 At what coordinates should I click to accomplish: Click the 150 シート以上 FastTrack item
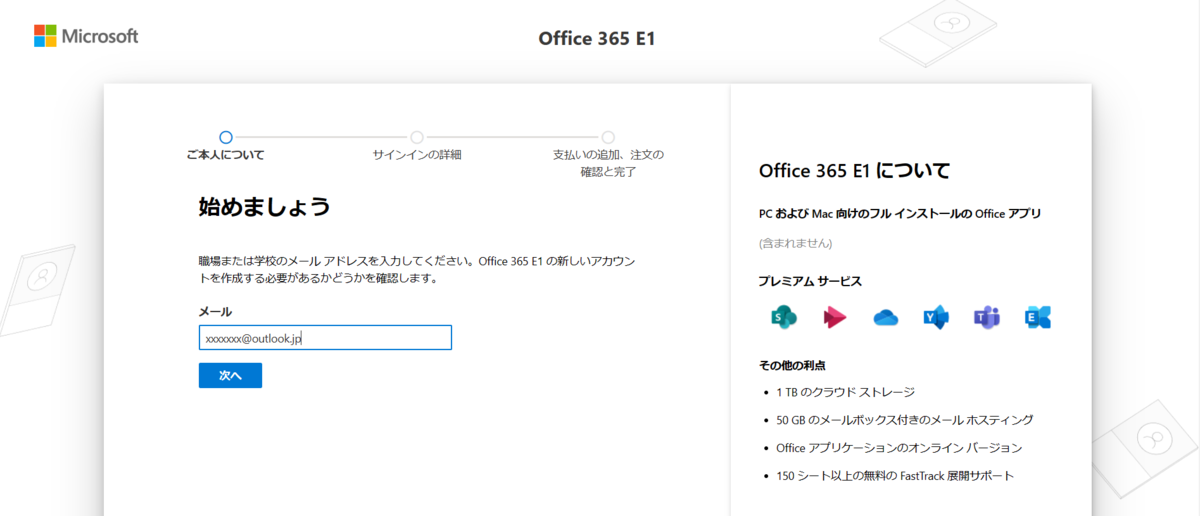click(895, 476)
